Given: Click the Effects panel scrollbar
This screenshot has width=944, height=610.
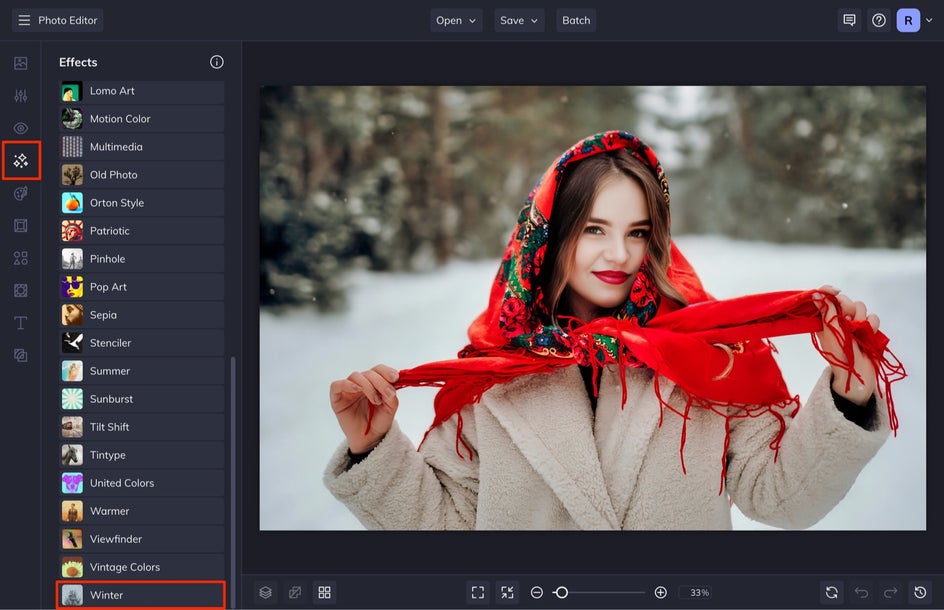Looking at the screenshot, I should 233,482.
